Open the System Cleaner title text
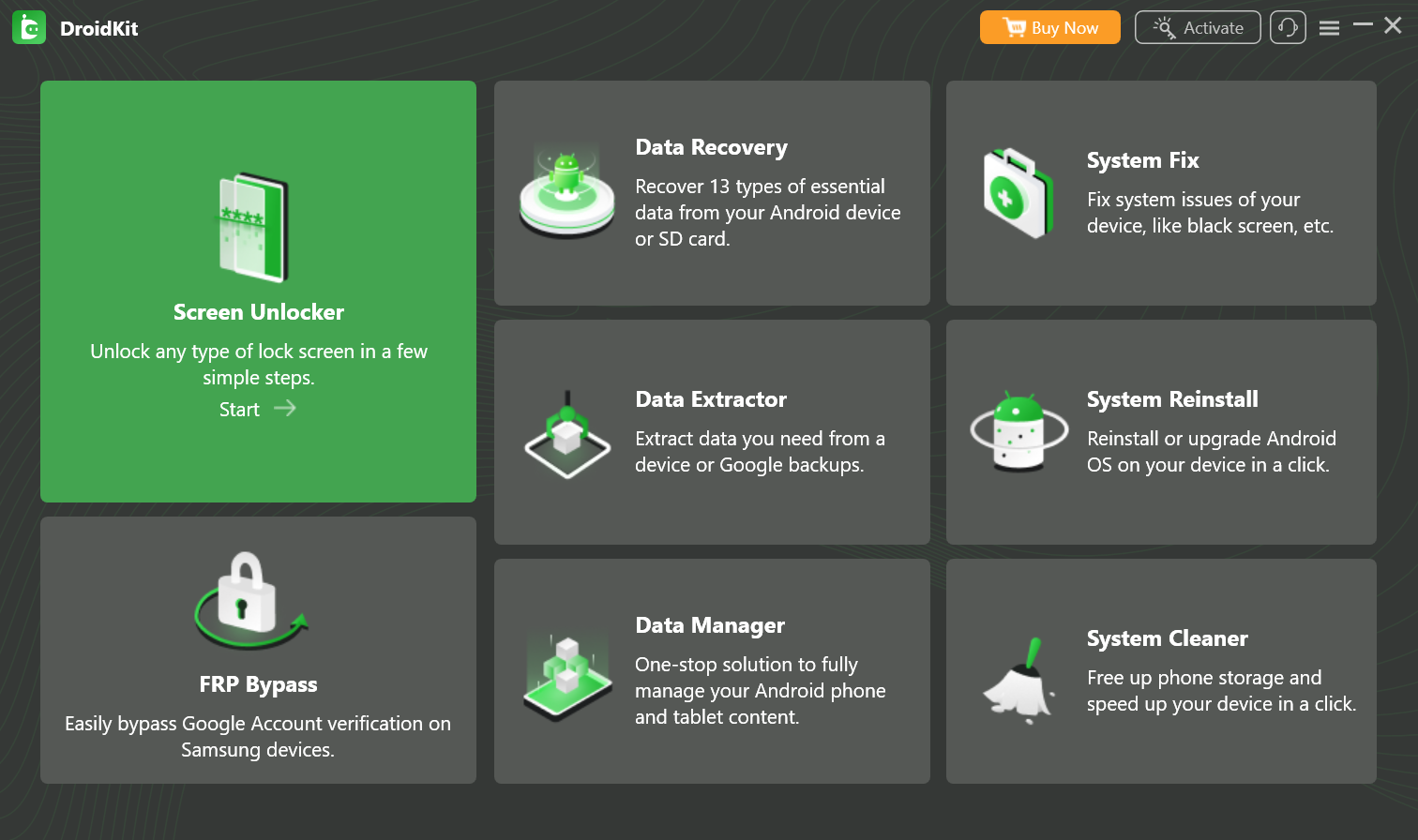The width and height of the screenshot is (1418, 840). click(1167, 638)
